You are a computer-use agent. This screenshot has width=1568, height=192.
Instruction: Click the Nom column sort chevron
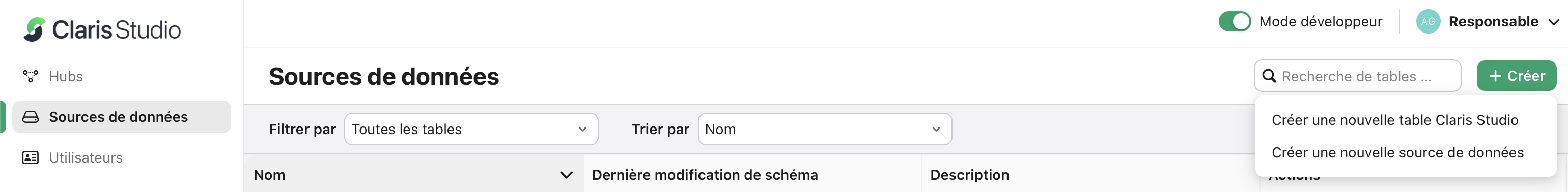point(566,175)
